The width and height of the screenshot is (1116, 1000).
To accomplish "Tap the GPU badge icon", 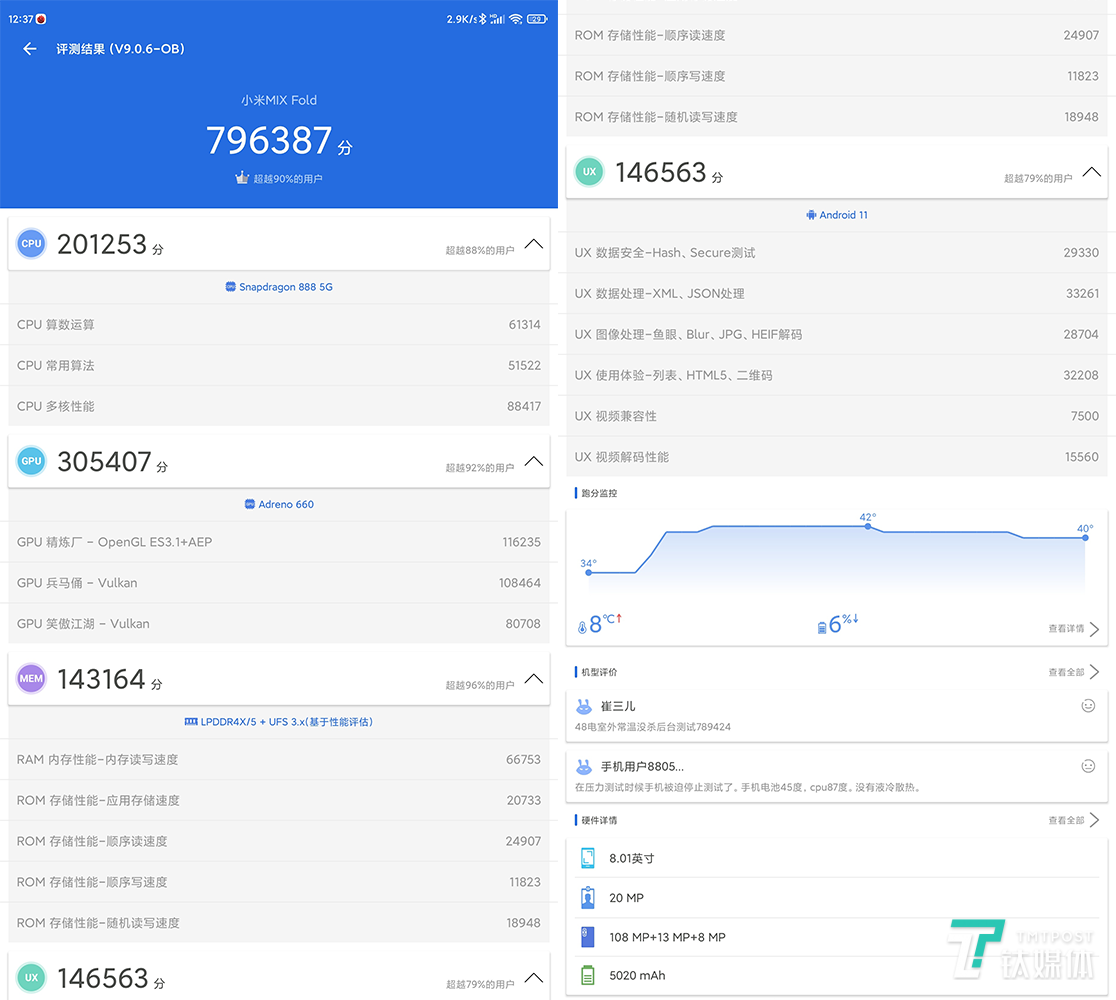I will tap(31, 460).
